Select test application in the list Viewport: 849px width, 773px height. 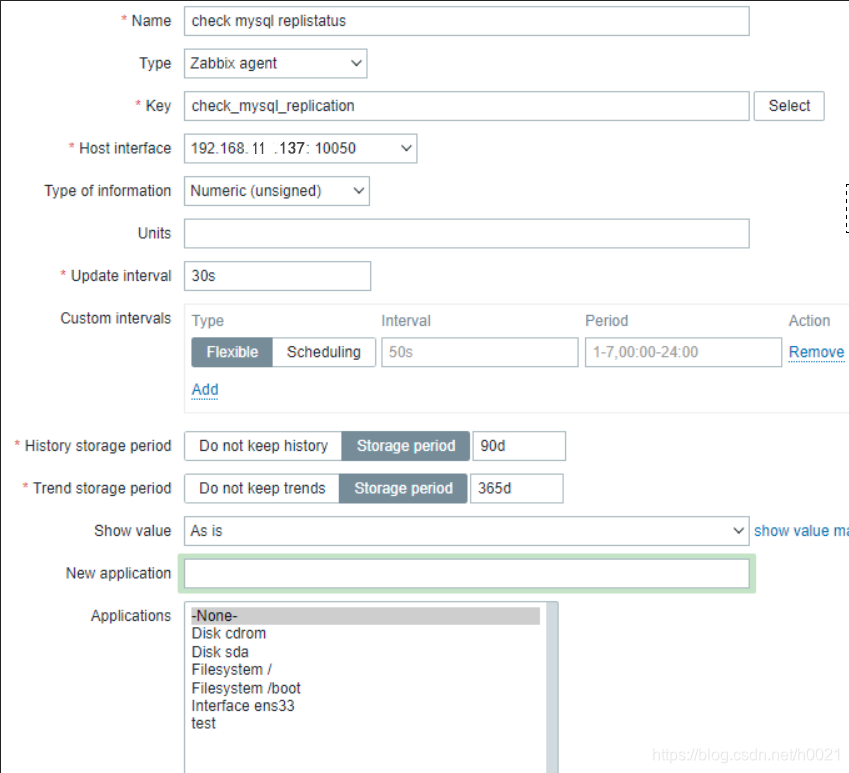(365, 724)
